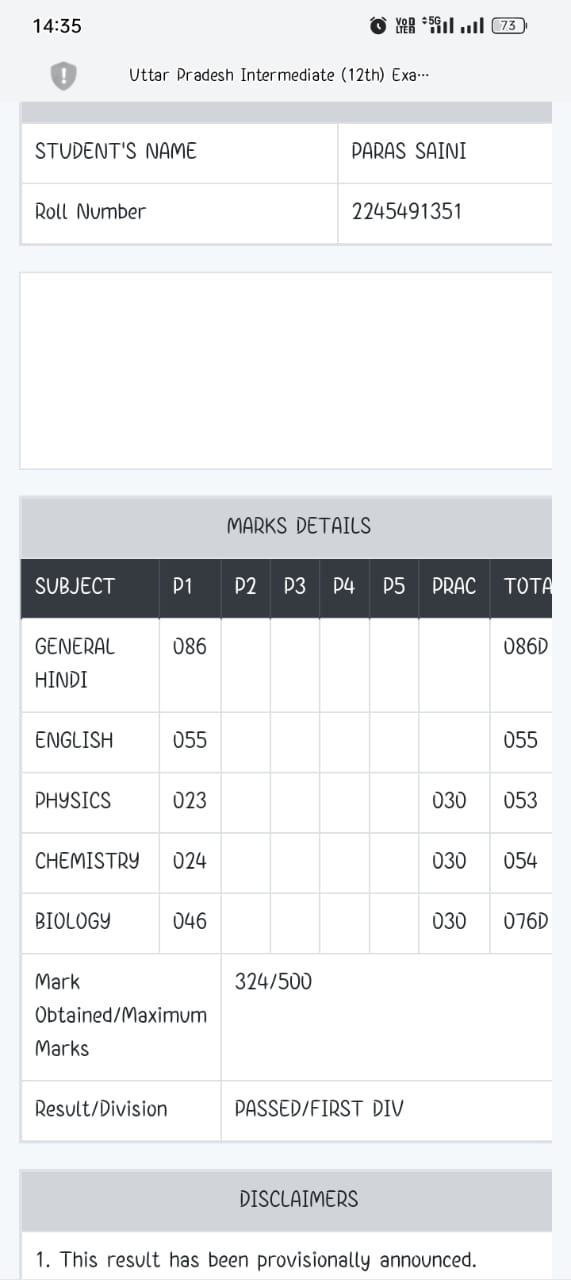Tap the 324/500 marks obtained value
The image size is (571, 1280).
273,982
